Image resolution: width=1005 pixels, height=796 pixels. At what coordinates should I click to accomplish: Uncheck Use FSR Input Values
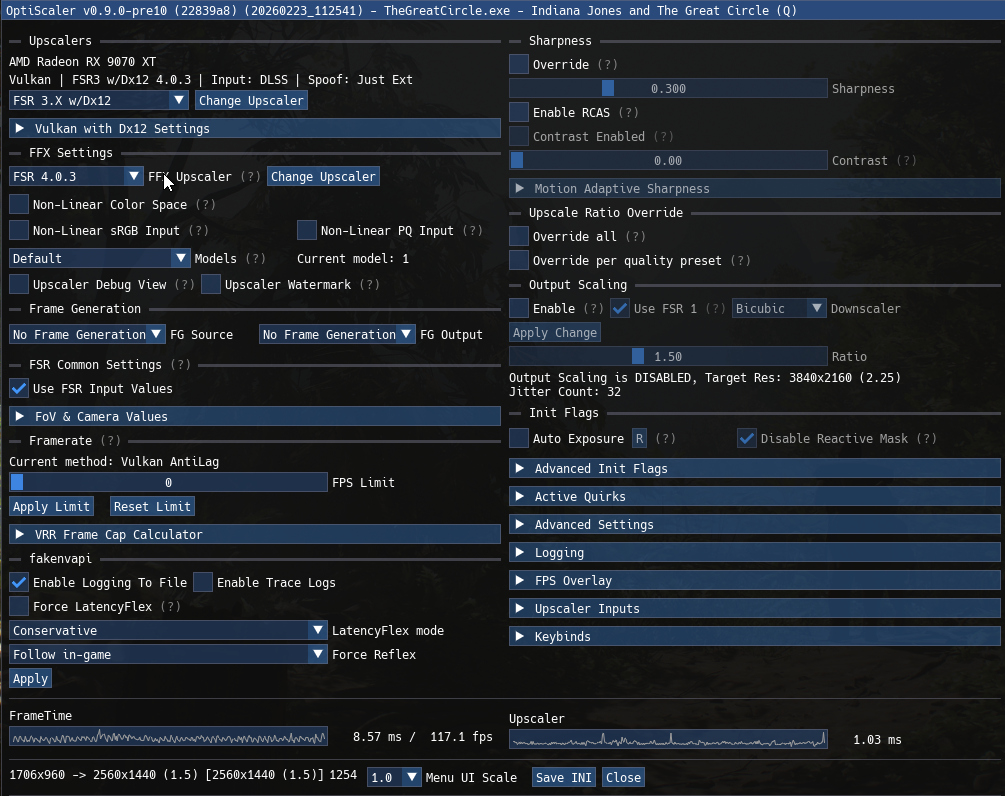(19, 388)
